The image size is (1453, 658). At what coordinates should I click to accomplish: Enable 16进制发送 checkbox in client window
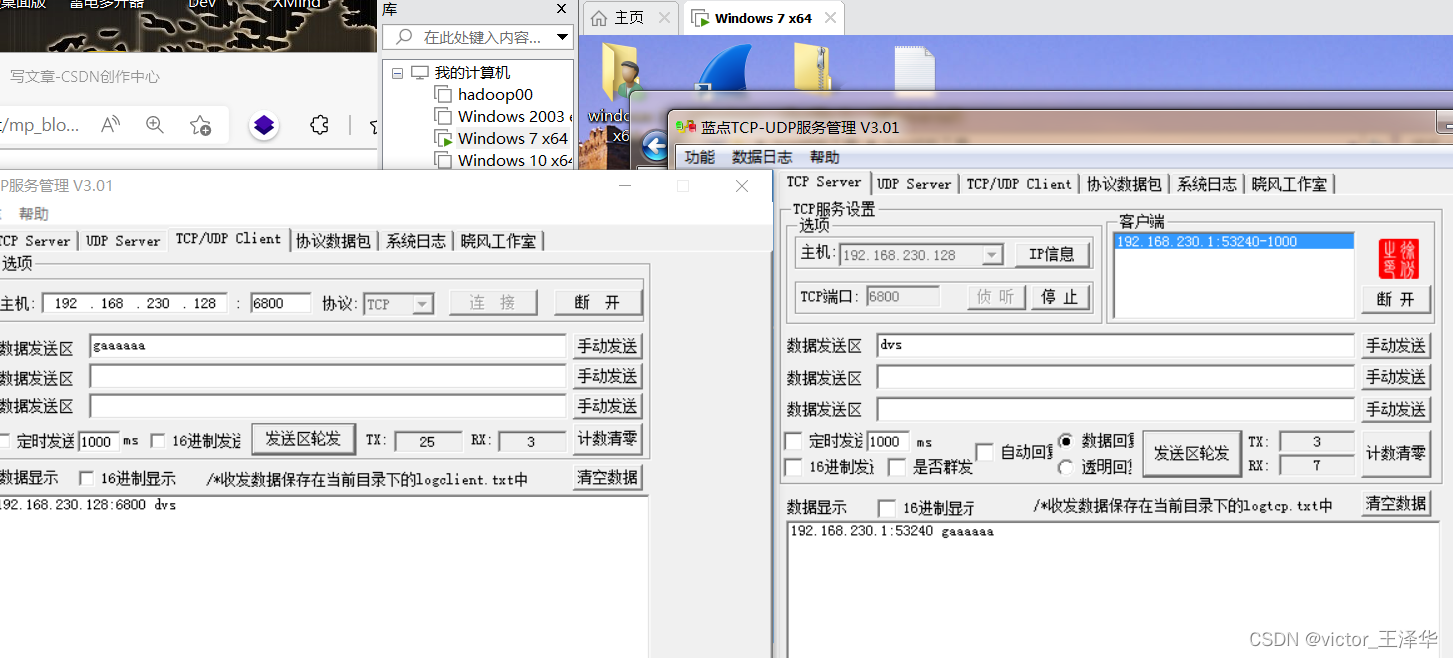tap(158, 441)
